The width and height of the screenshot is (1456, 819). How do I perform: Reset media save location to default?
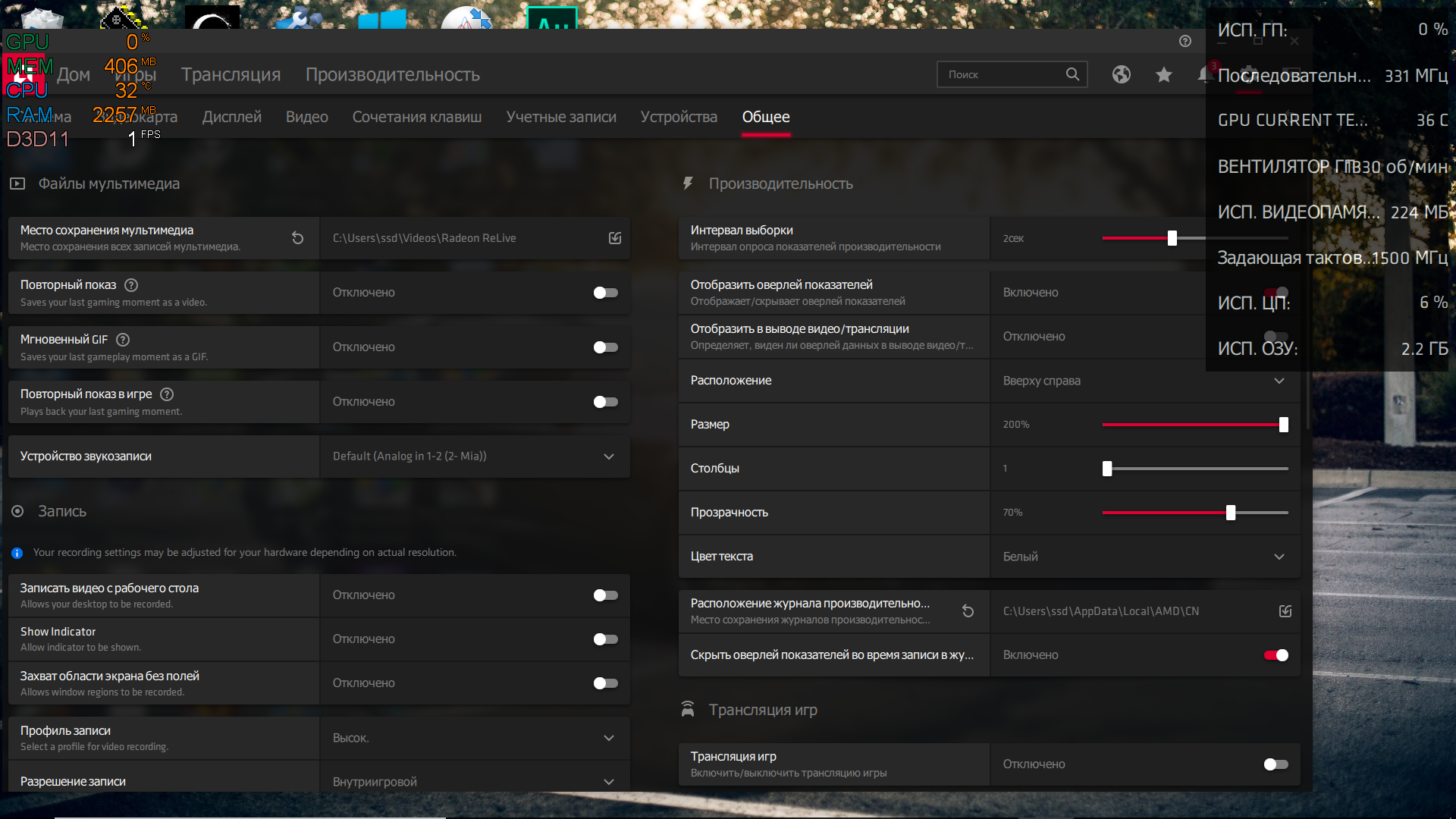click(297, 238)
